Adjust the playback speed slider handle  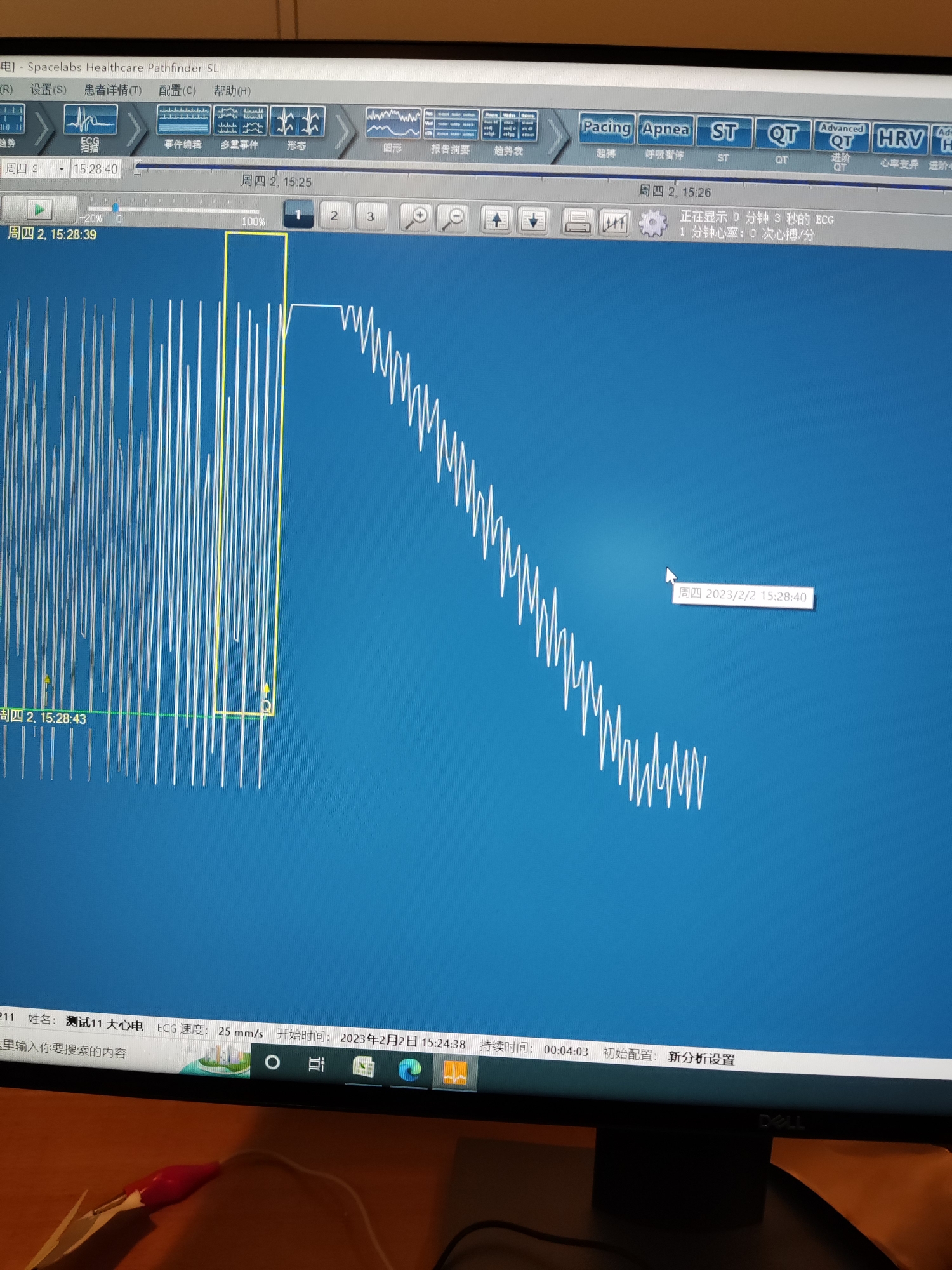click(116, 208)
